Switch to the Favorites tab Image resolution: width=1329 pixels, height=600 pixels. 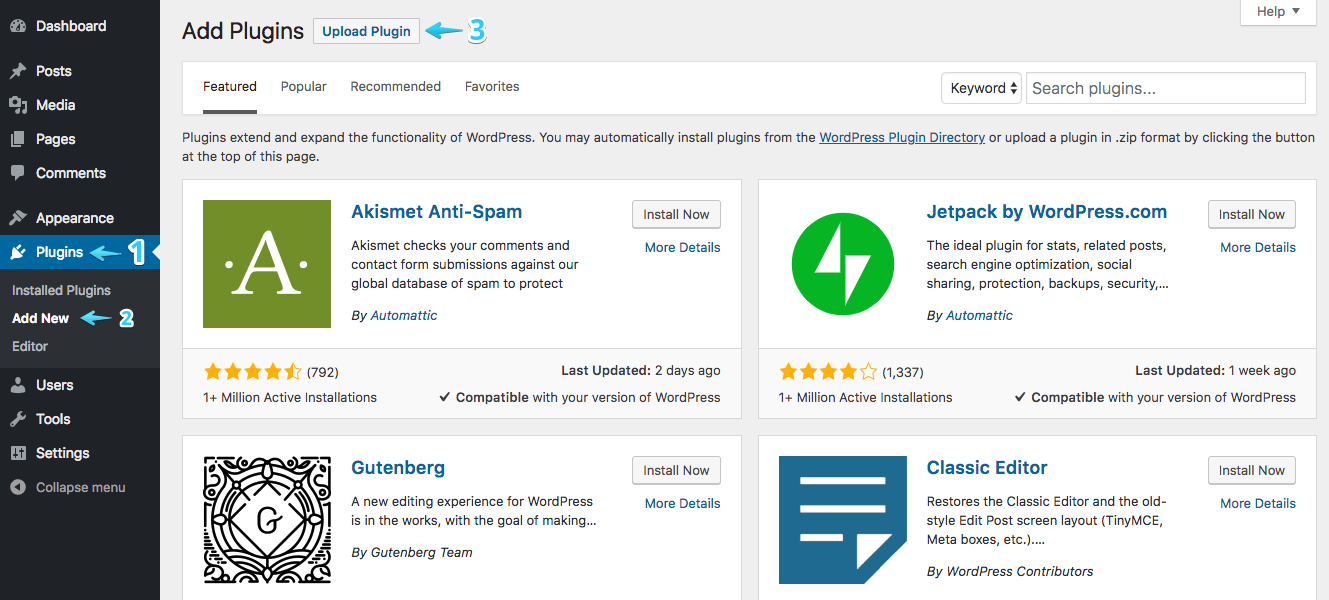click(492, 87)
